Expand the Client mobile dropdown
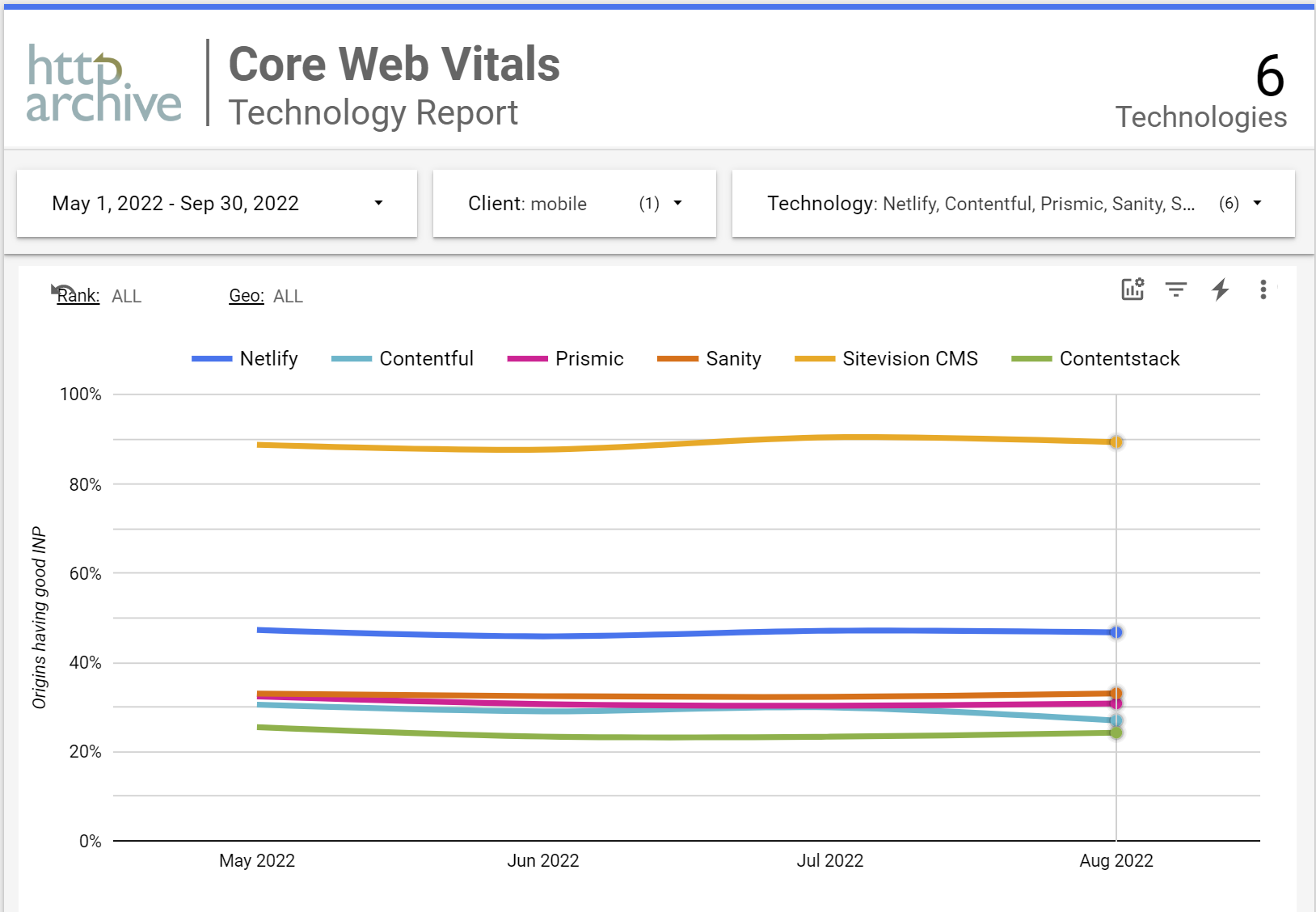 click(574, 204)
